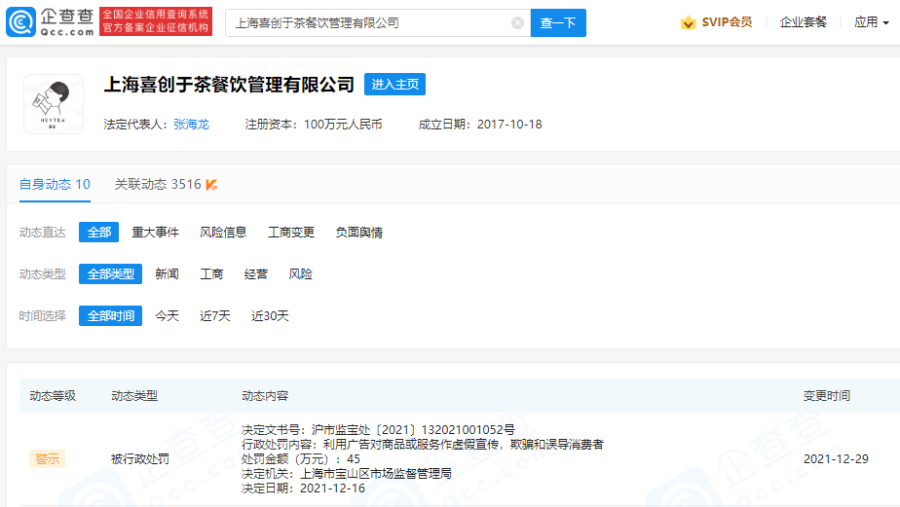Open the 应用 dropdown menu

coord(871,23)
